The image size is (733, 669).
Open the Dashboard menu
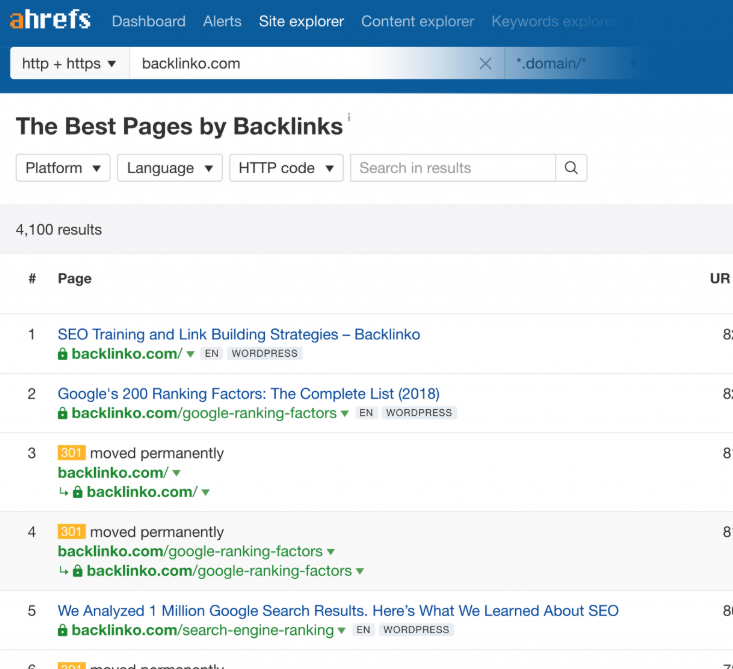(x=149, y=21)
